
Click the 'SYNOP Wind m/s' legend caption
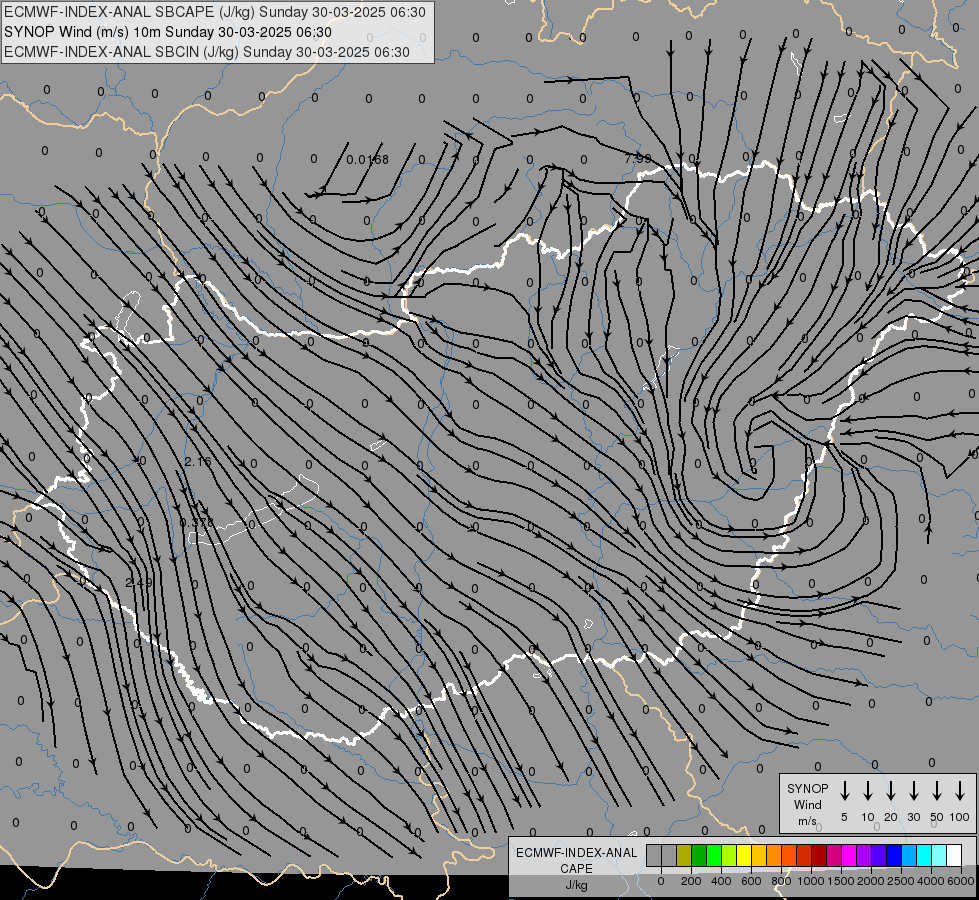point(807,804)
